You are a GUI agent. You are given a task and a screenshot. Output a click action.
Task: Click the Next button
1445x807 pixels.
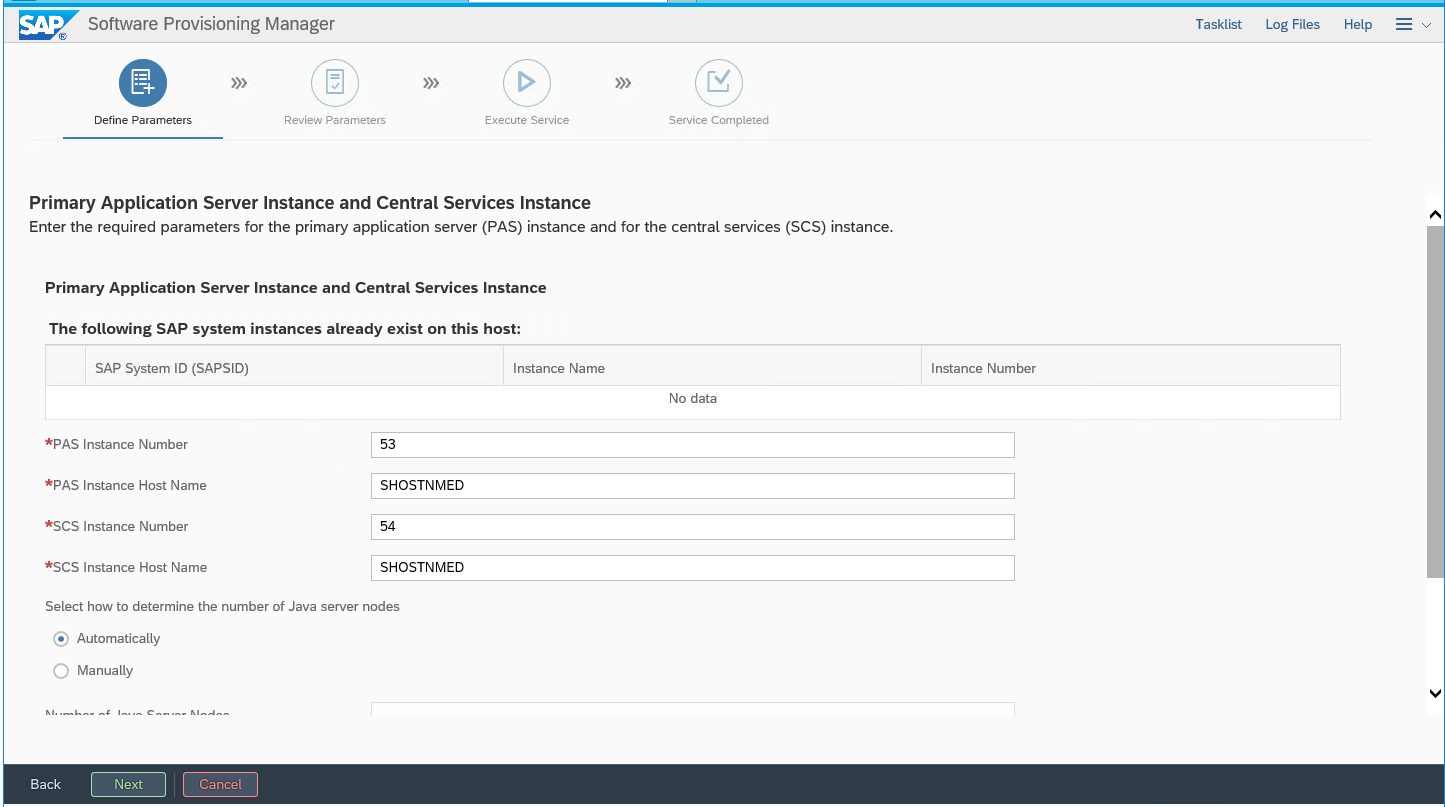point(128,785)
